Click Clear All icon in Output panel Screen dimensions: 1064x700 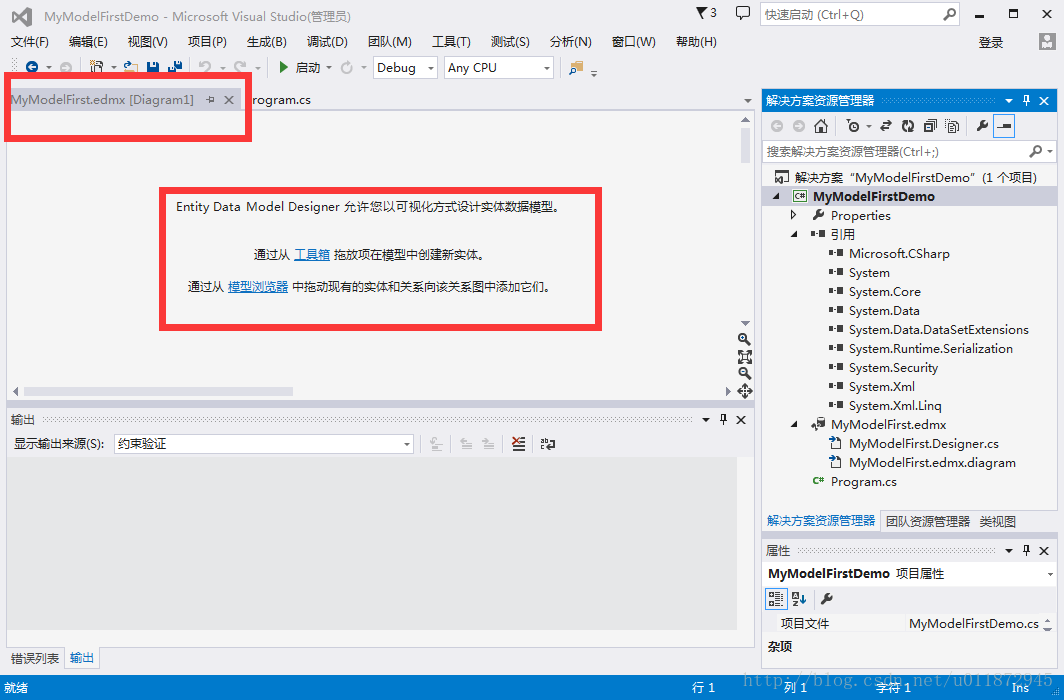(518, 444)
